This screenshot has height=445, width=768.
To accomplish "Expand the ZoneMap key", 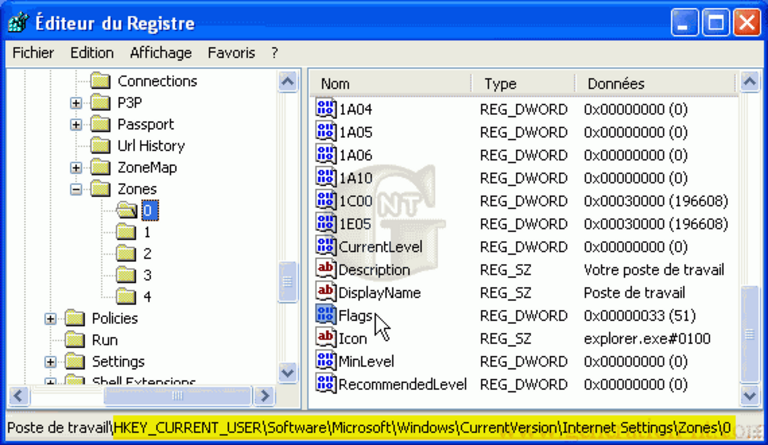I will point(76,167).
